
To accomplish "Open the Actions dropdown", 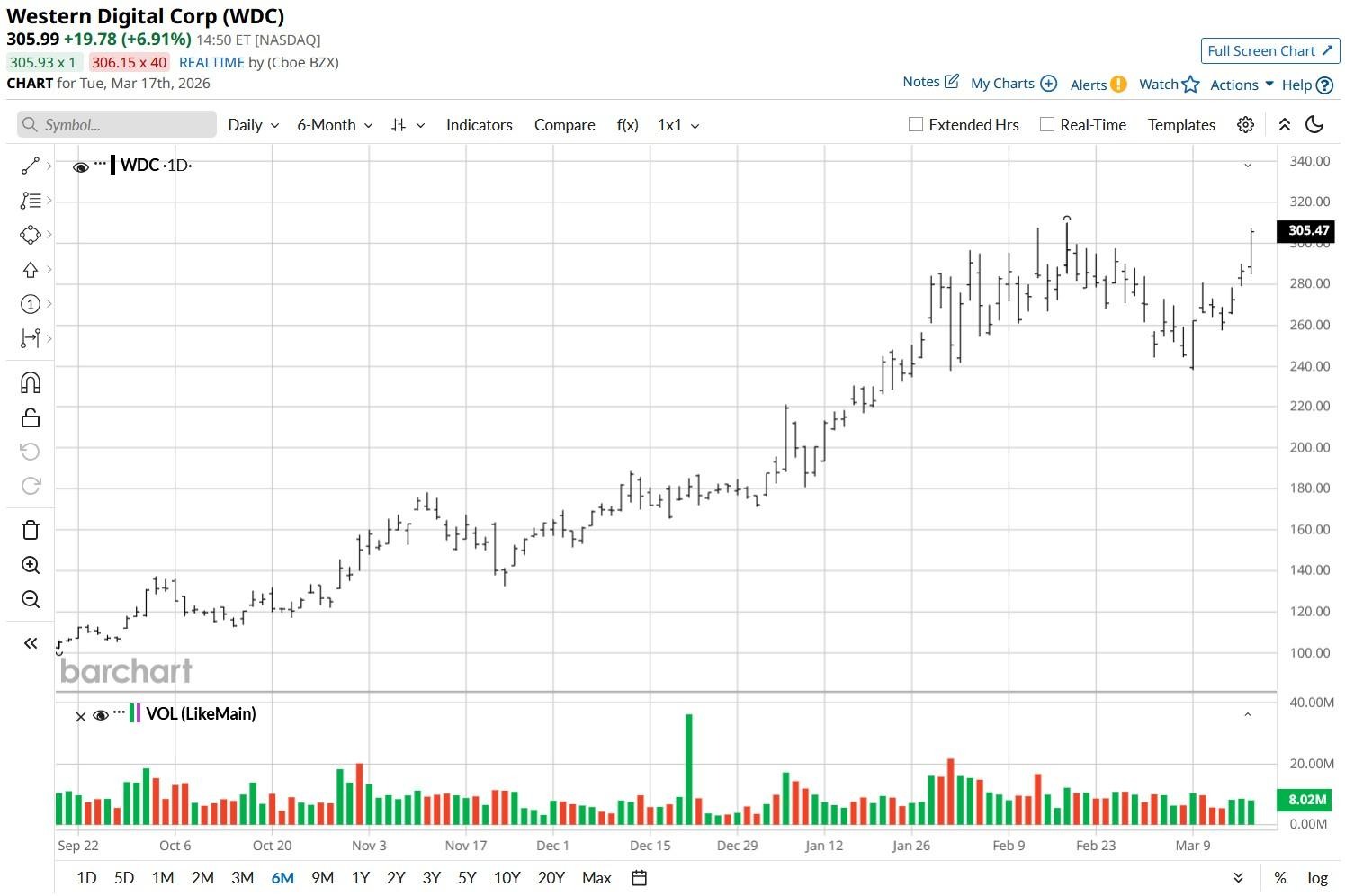I will click(1242, 85).
